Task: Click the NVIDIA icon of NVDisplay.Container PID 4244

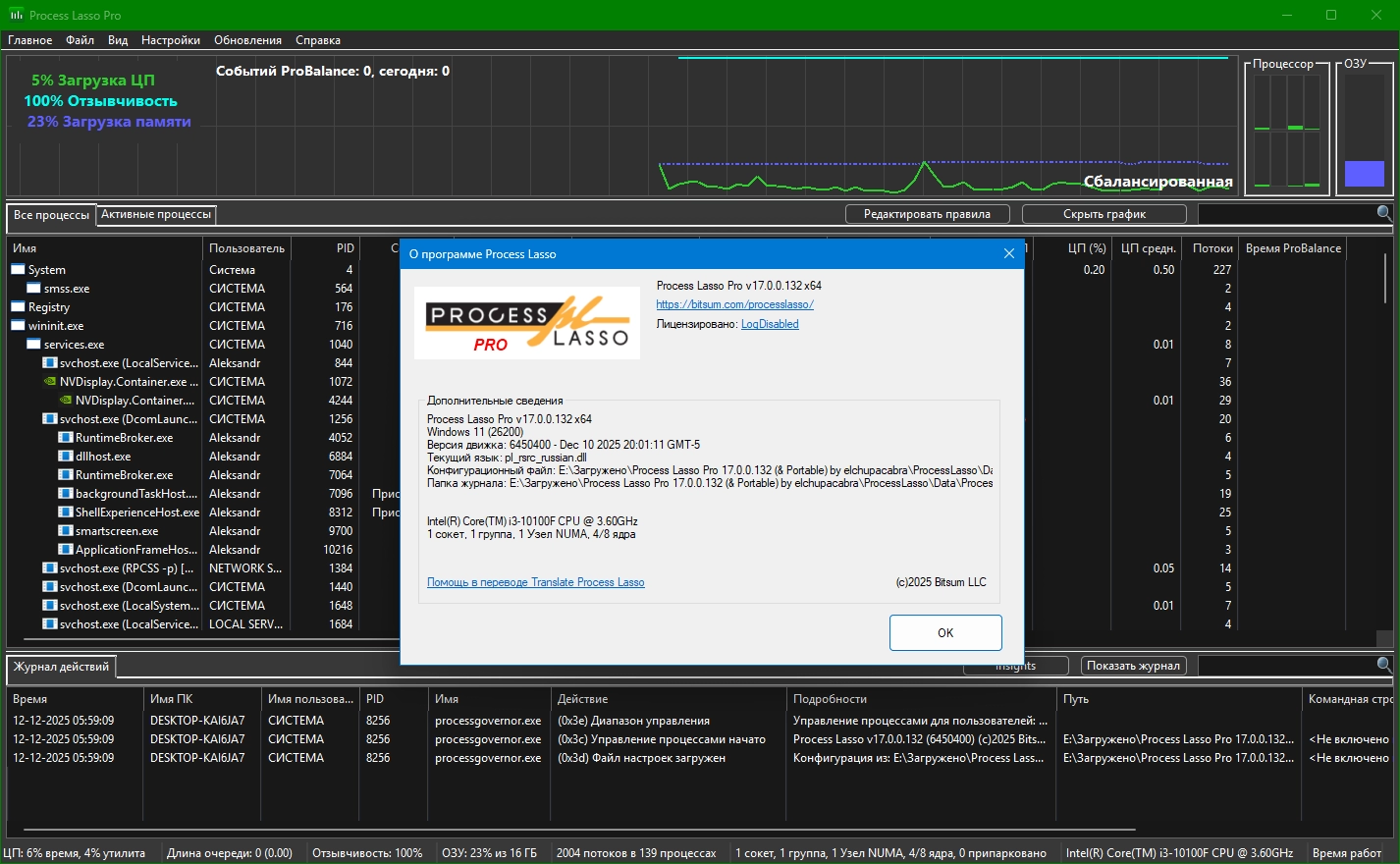Action: [65, 400]
